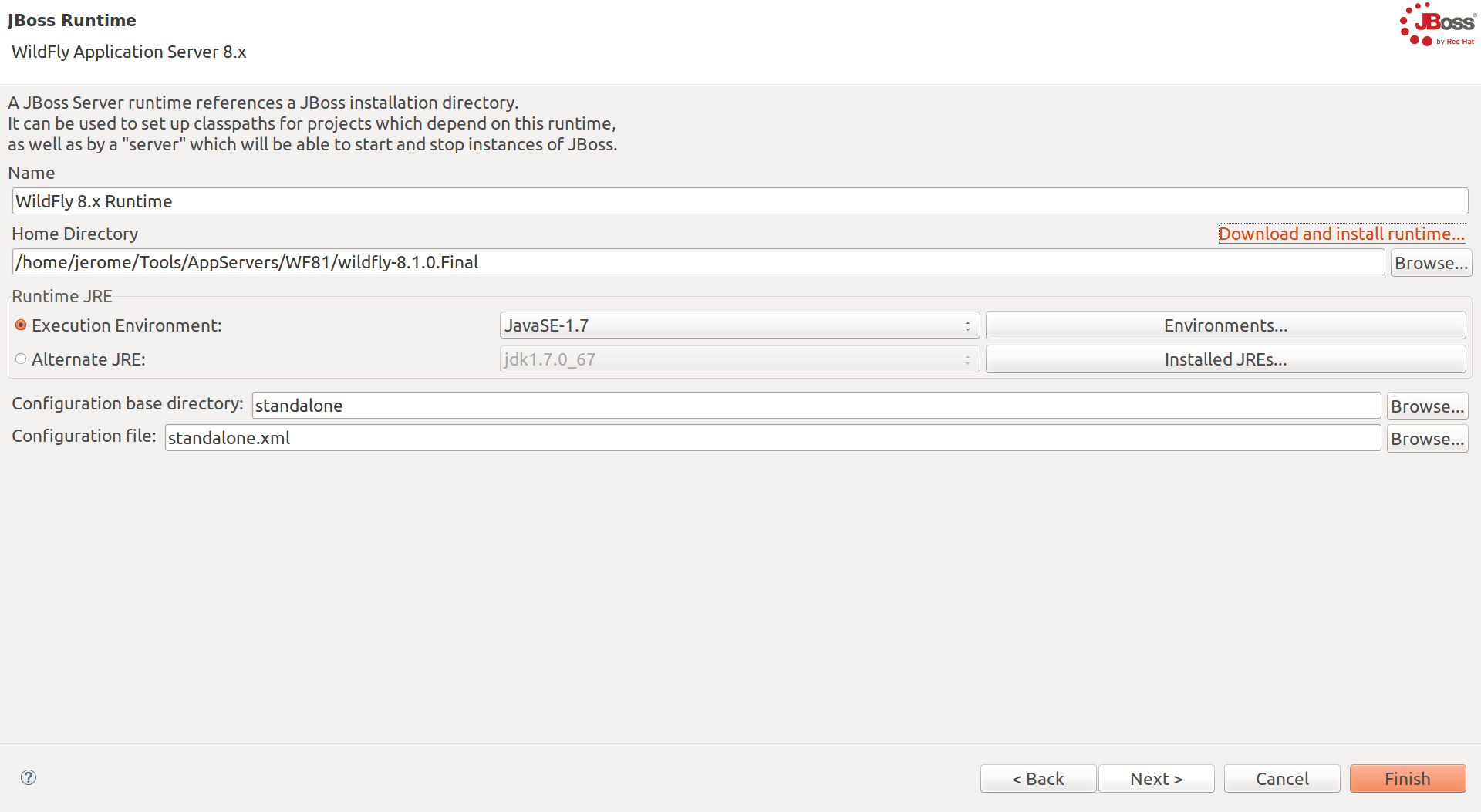Click into the Home Directory path field
The width and height of the screenshot is (1481, 812).
pos(698,262)
